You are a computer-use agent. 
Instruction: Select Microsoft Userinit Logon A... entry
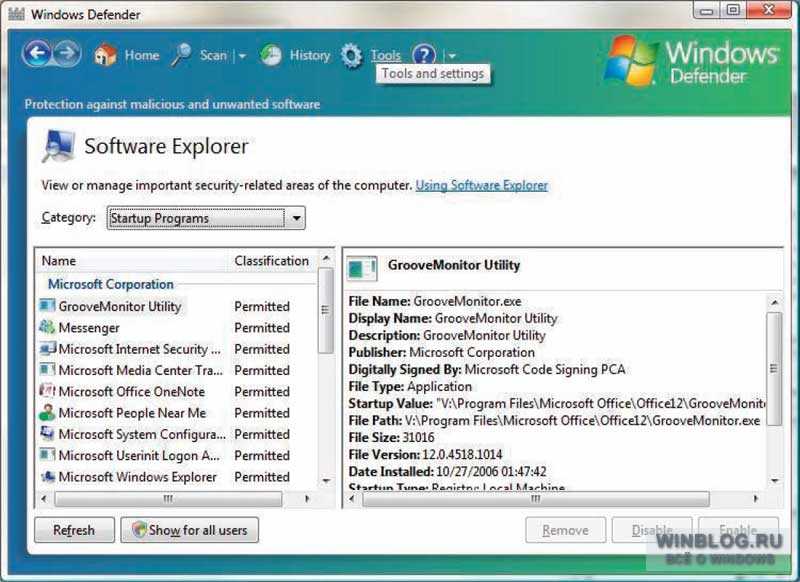139,456
